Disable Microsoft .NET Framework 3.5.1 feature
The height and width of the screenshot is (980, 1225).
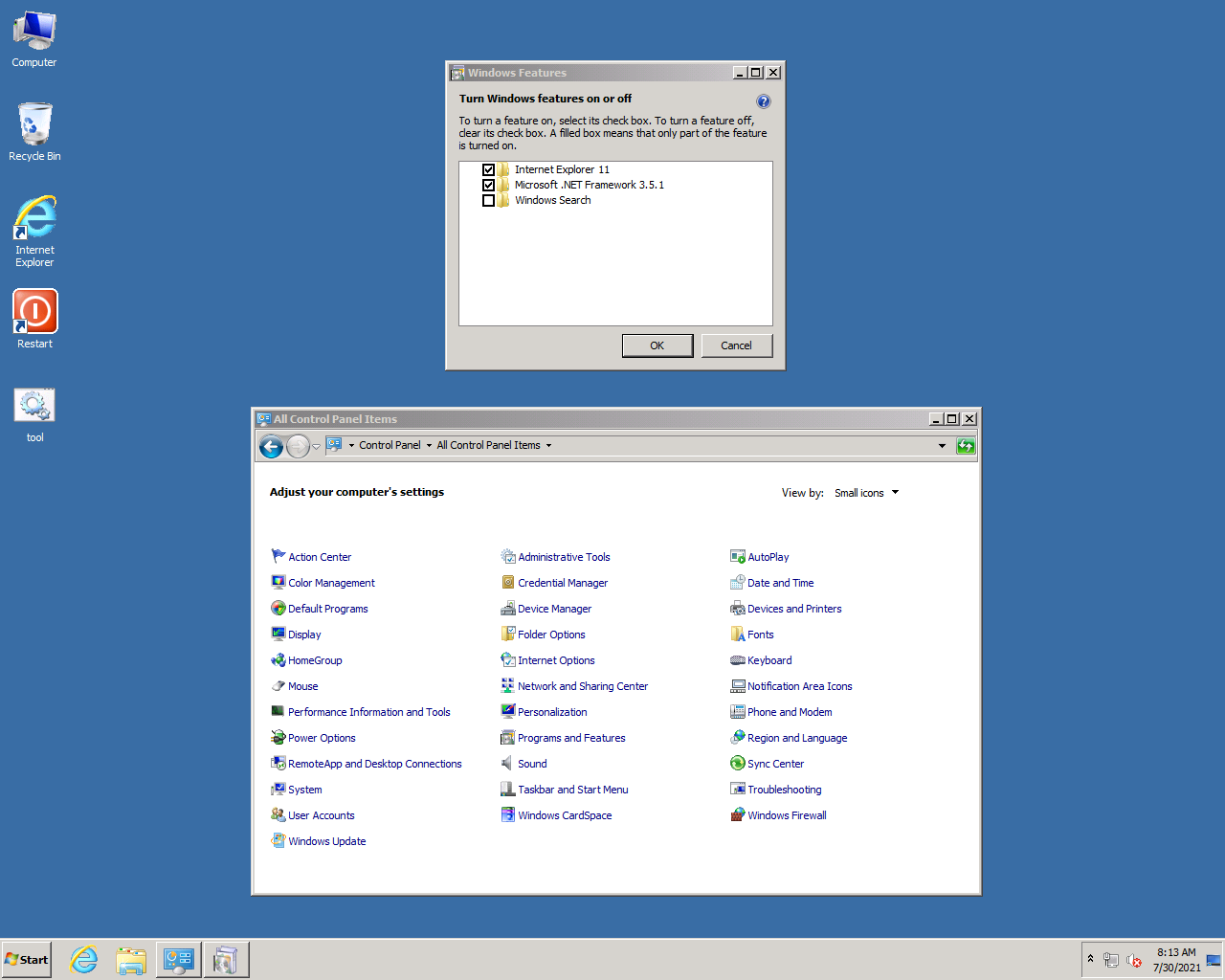(x=488, y=186)
